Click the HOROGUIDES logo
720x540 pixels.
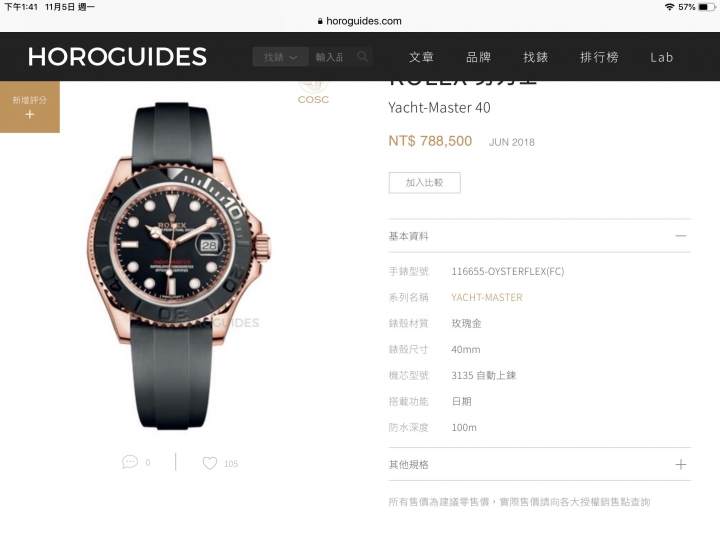[117, 57]
